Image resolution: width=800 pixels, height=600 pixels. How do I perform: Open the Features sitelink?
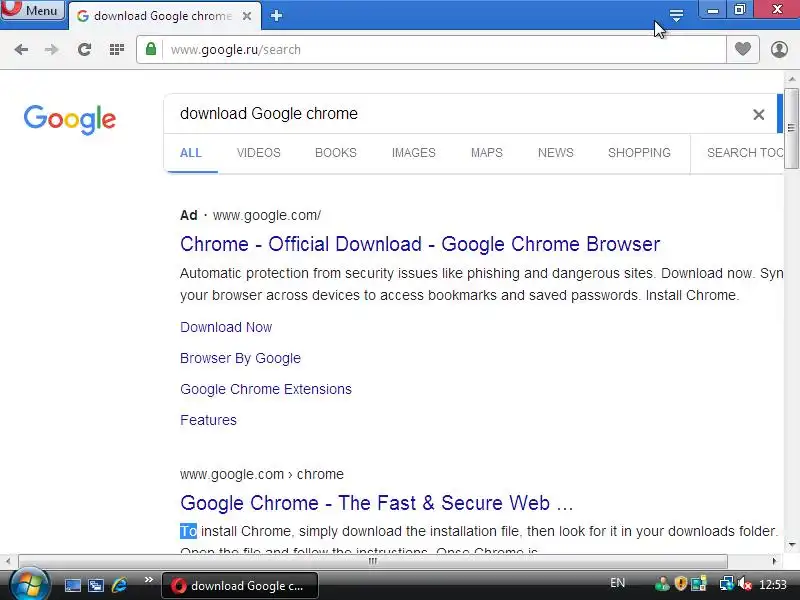(x=208, y=420)
